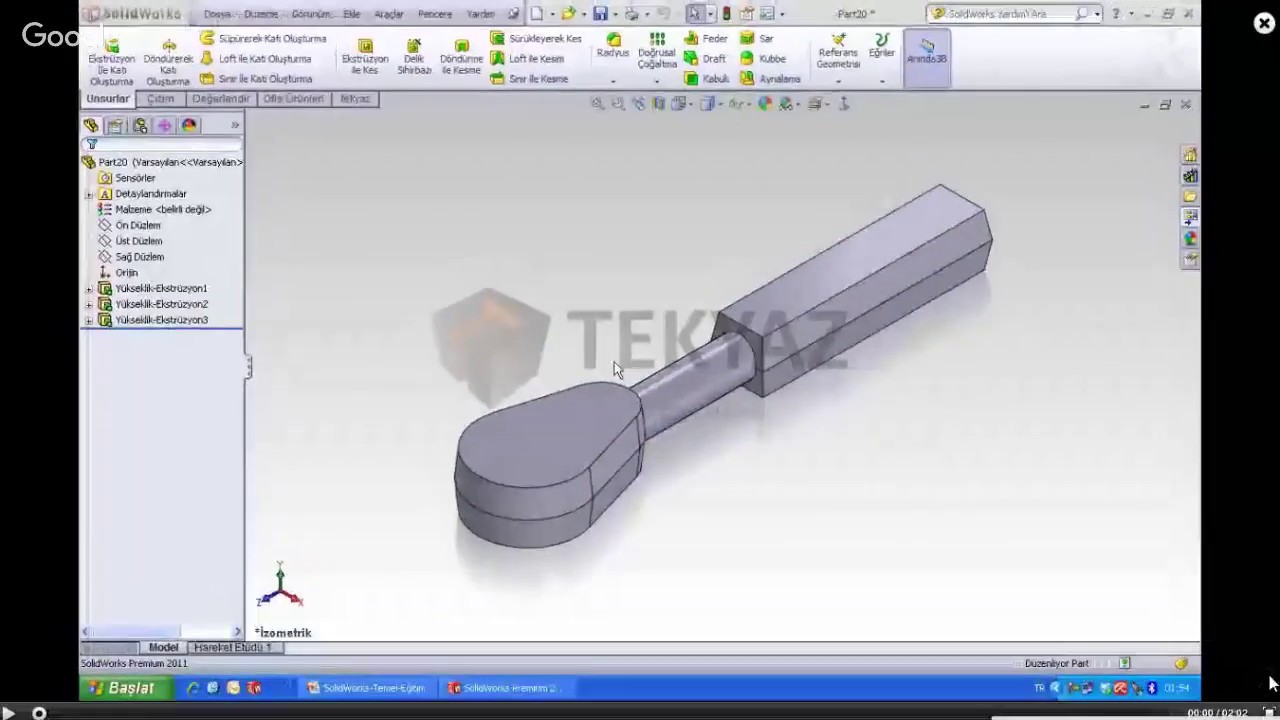1280x720 pixels.
Task: Select the Feder rib tool
Action: point(706,38)
